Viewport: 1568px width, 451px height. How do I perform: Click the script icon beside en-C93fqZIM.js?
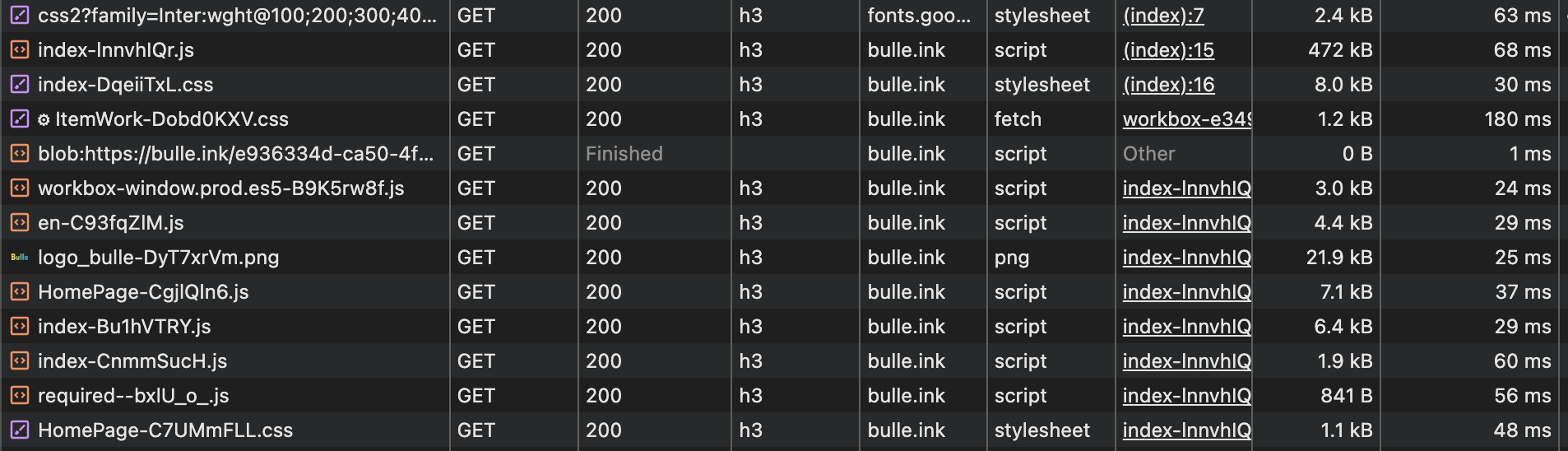click(x=19, y=223)
